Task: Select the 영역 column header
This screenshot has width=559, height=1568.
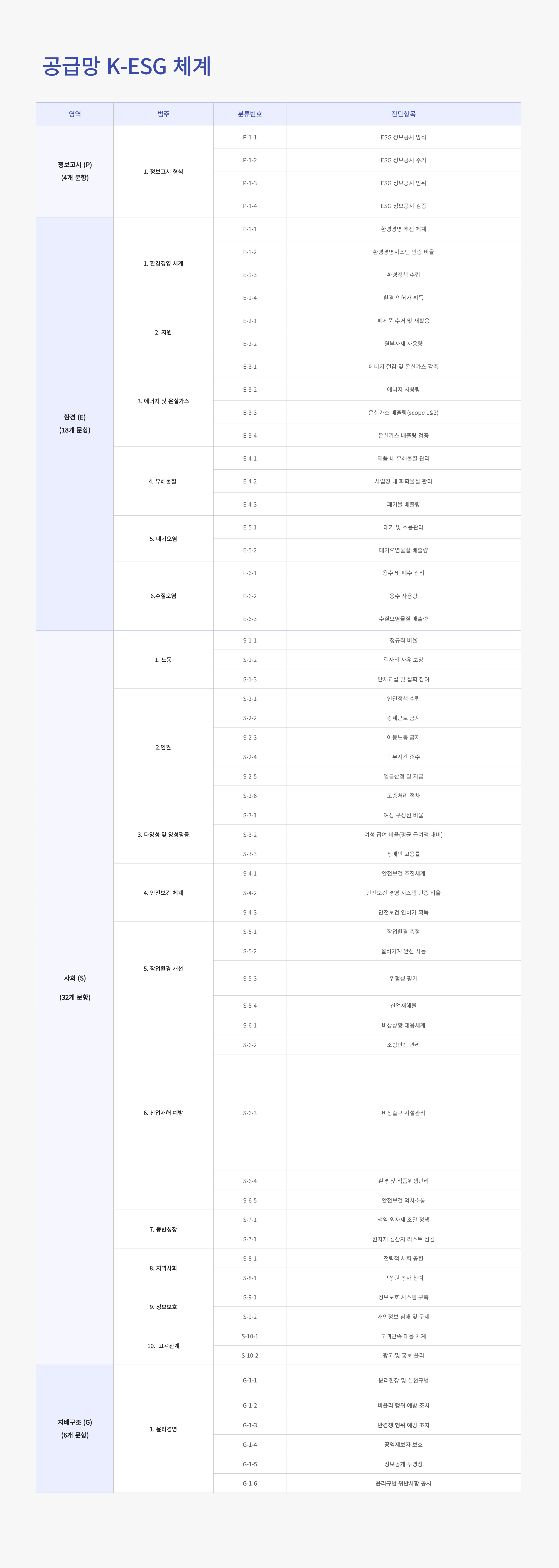Action: 75,114
